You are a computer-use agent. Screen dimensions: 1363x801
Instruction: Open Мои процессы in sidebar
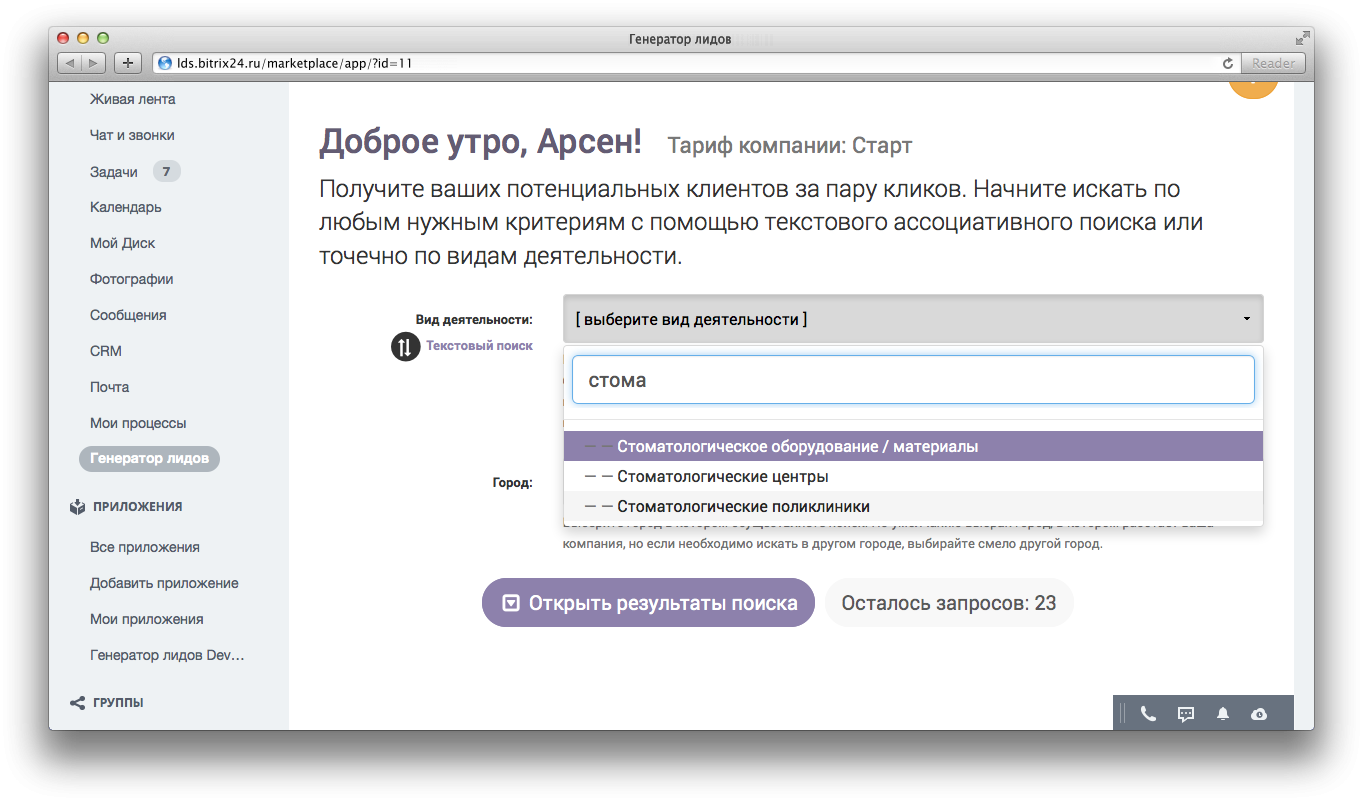click(138, 423)
